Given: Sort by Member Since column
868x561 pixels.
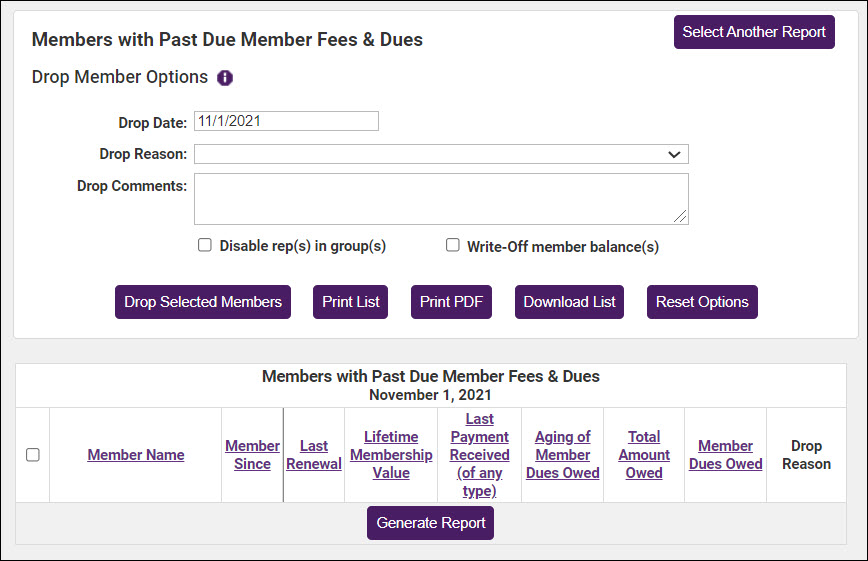Looking at the screenshot, I should [x=252, y=455].
